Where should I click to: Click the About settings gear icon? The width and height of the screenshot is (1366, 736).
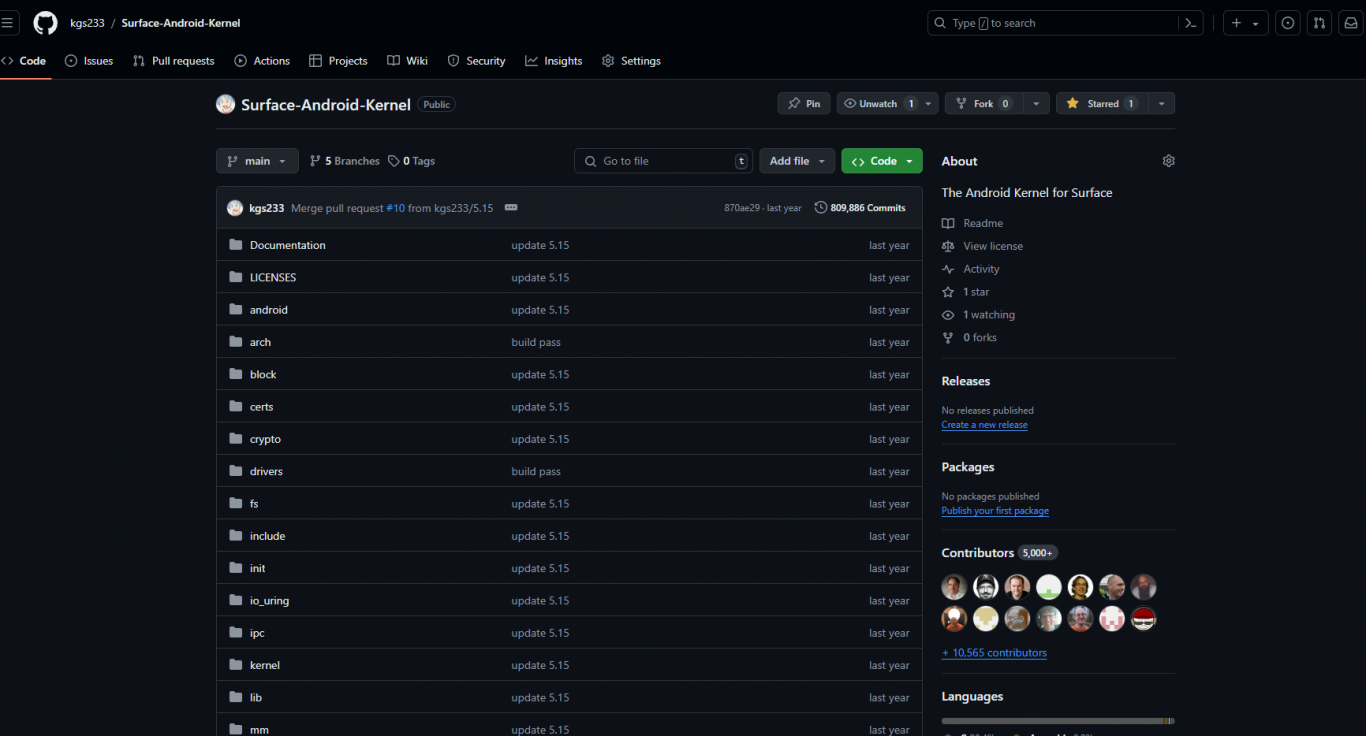(1168, 161)
